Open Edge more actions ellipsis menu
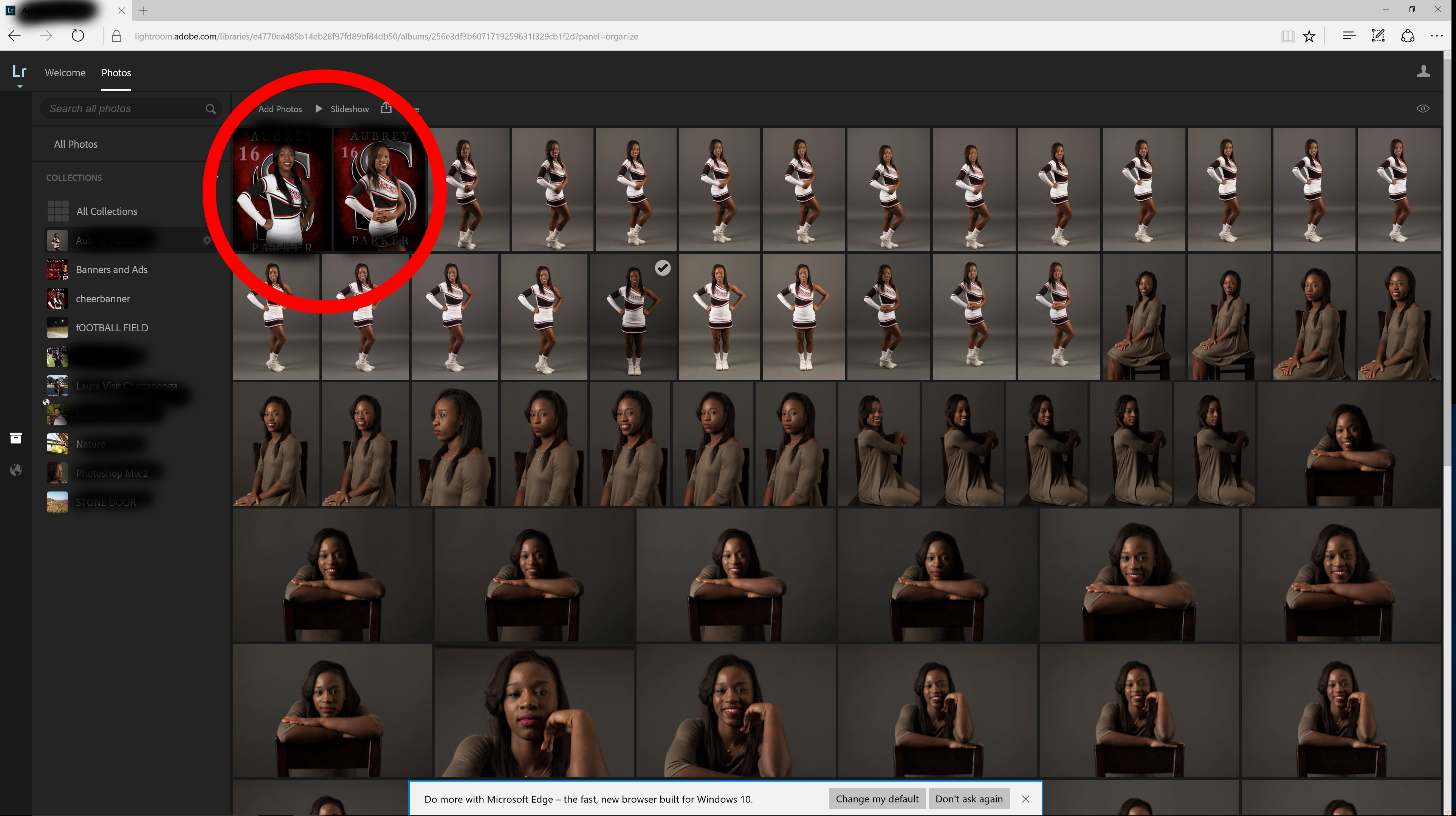The image size is (1456, 816). (x=1436, y=36)
